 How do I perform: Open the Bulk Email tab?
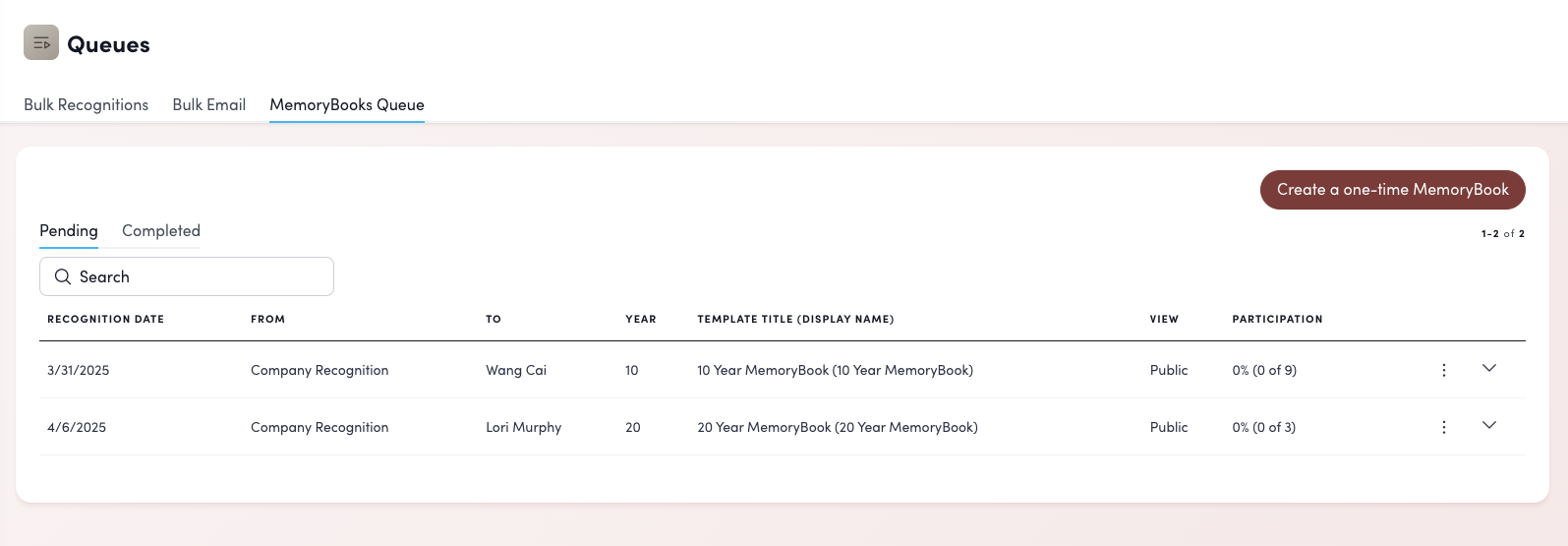(208, 105)
